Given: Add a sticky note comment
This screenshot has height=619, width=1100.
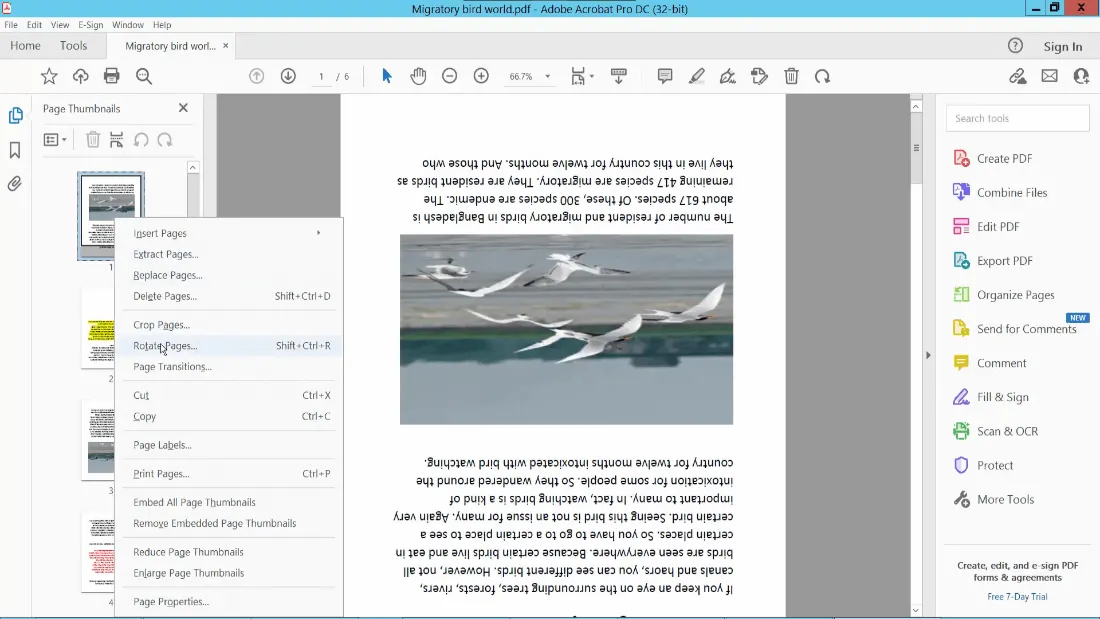Looking at the screenshot, I should click(665, 76).
